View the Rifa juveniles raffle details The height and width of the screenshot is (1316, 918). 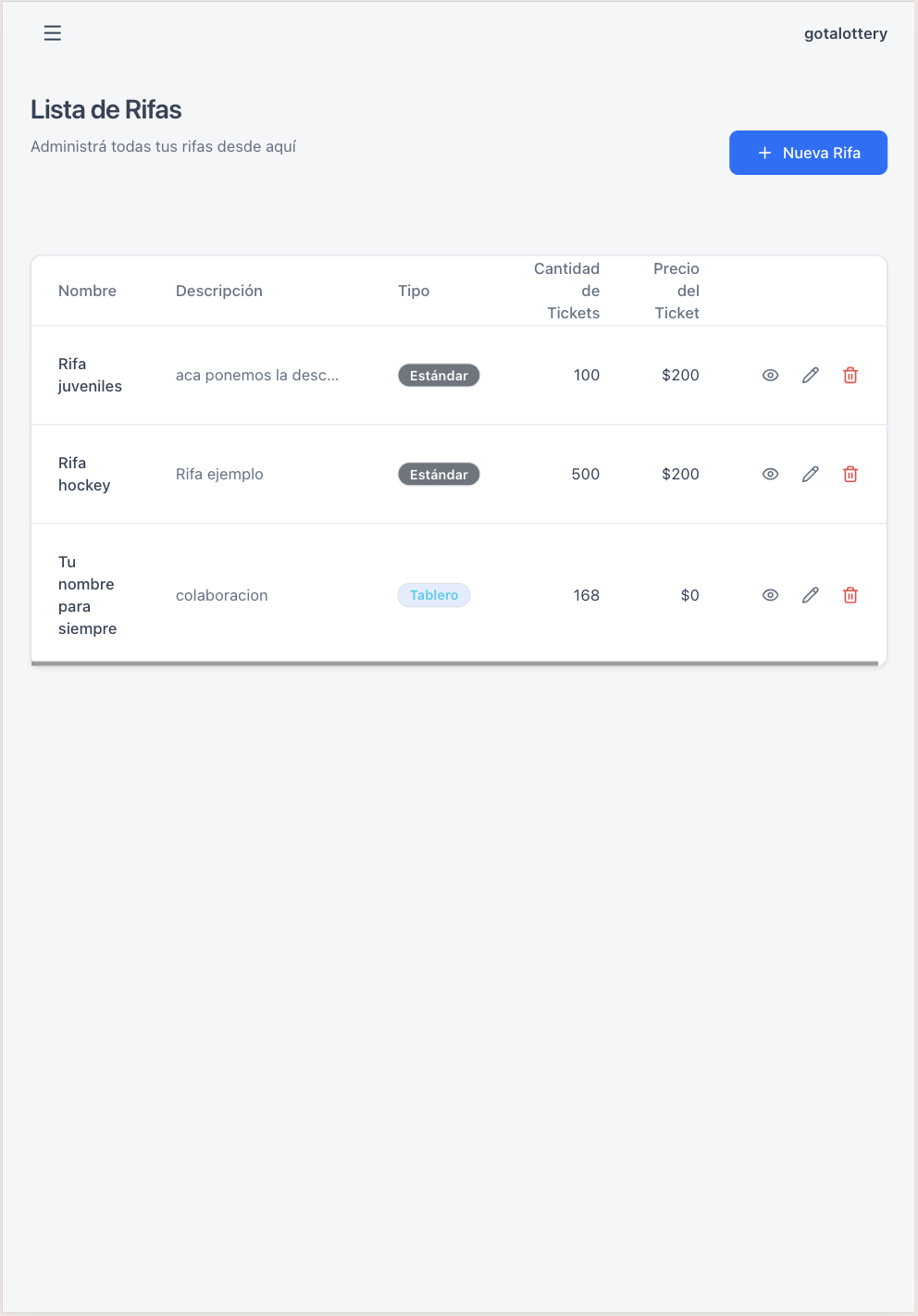[x=770, y=375]
